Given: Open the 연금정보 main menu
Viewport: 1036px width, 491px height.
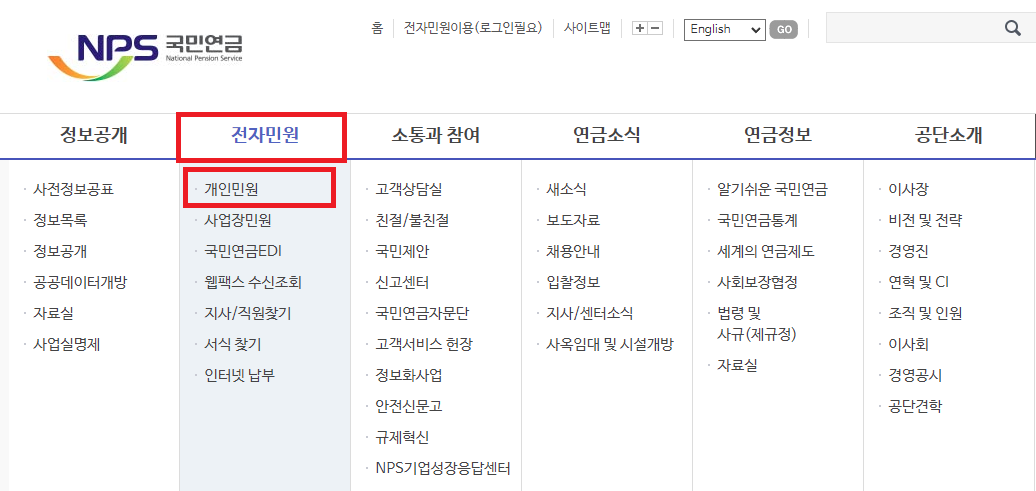Looking at the screenshot, I should (778, 135).
